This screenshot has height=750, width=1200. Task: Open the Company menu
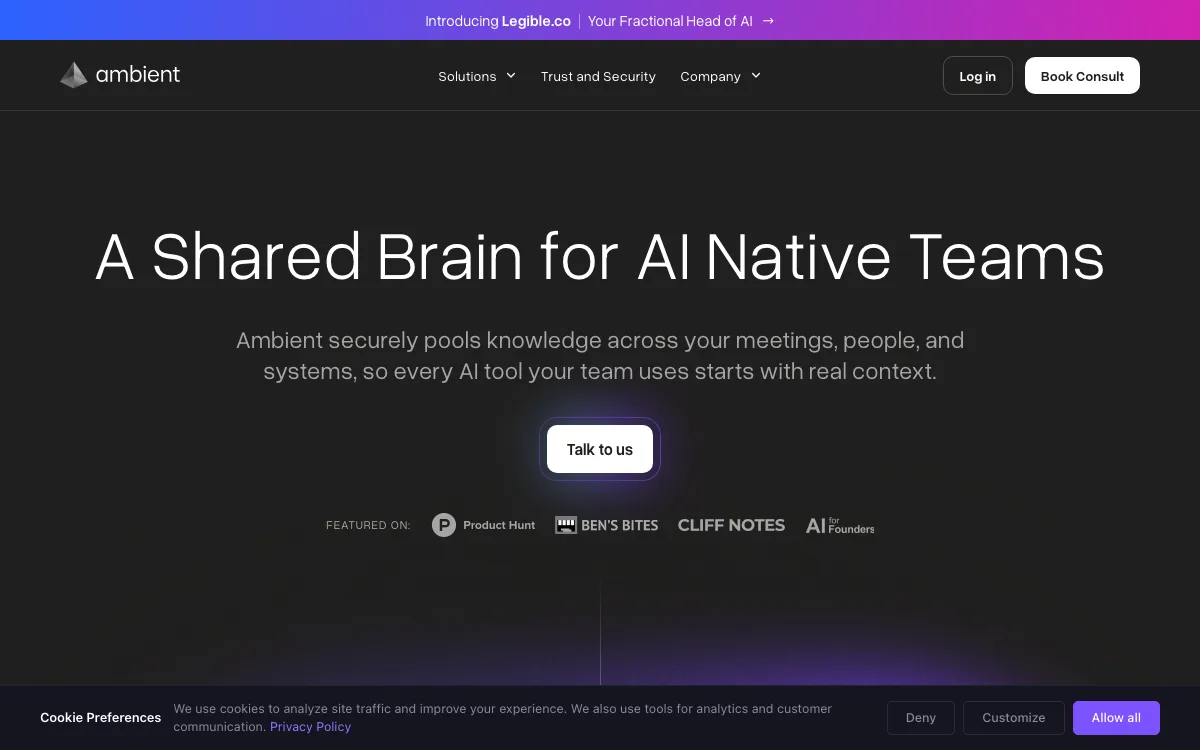pyautogui.click(x=720, y=76)
